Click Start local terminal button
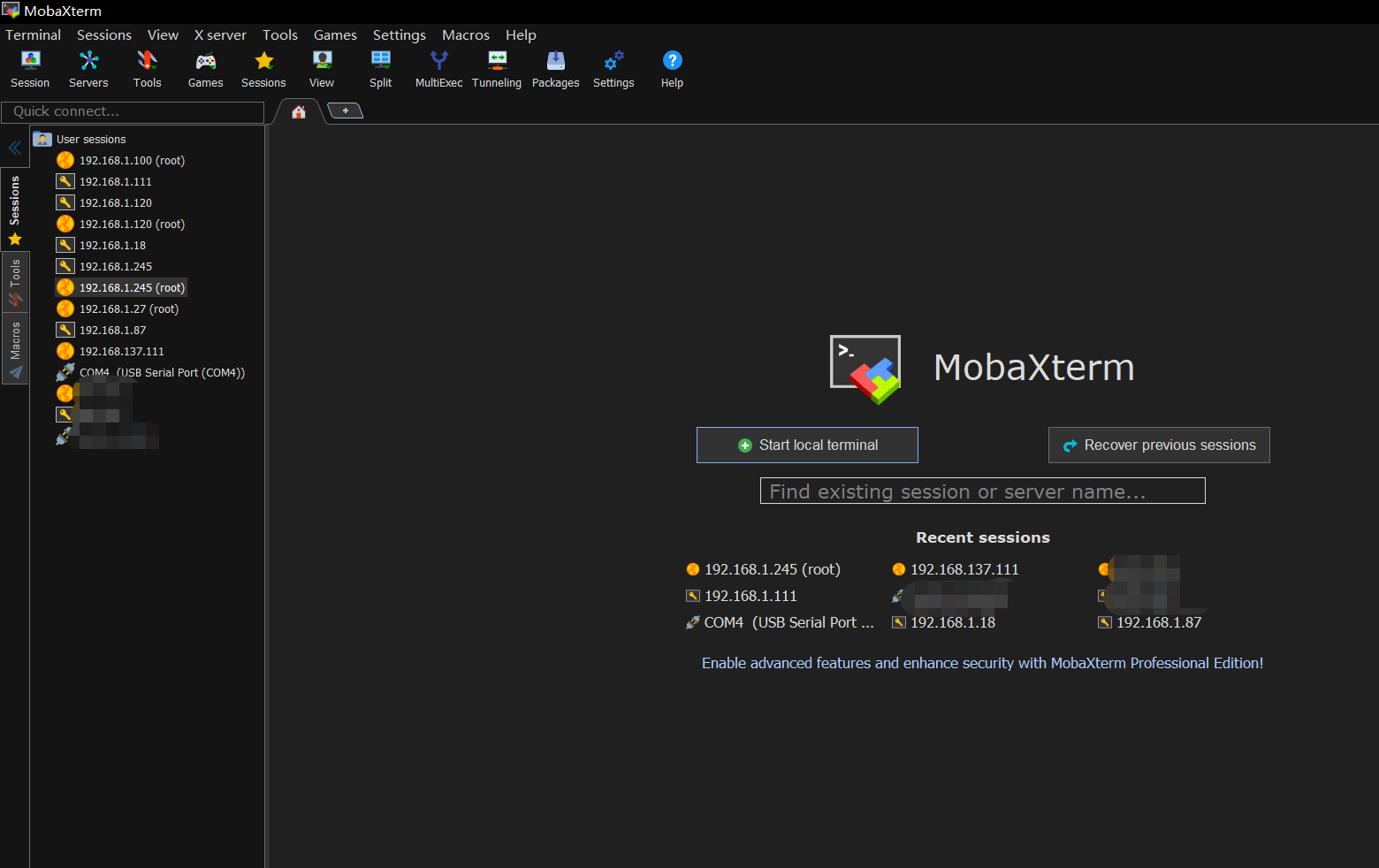This screenshot has height=868, width=1379. [x=807, y=445]
